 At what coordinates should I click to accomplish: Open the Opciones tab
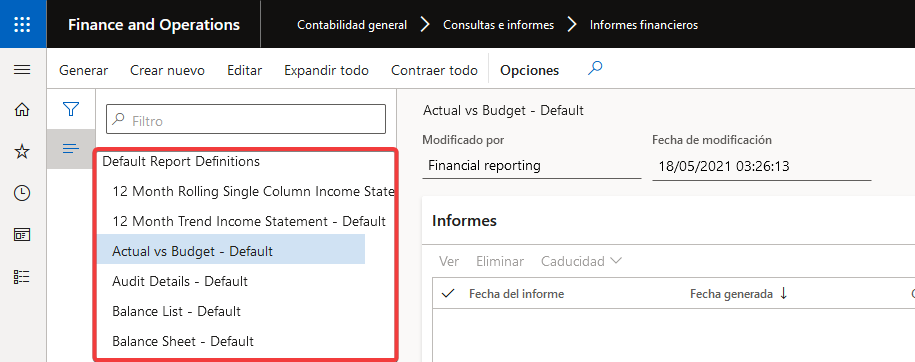[x=530, y=71]
